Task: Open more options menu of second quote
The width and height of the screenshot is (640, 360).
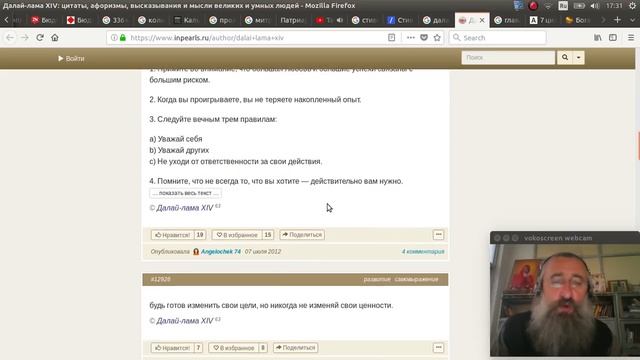Action: tap(438, 348)
